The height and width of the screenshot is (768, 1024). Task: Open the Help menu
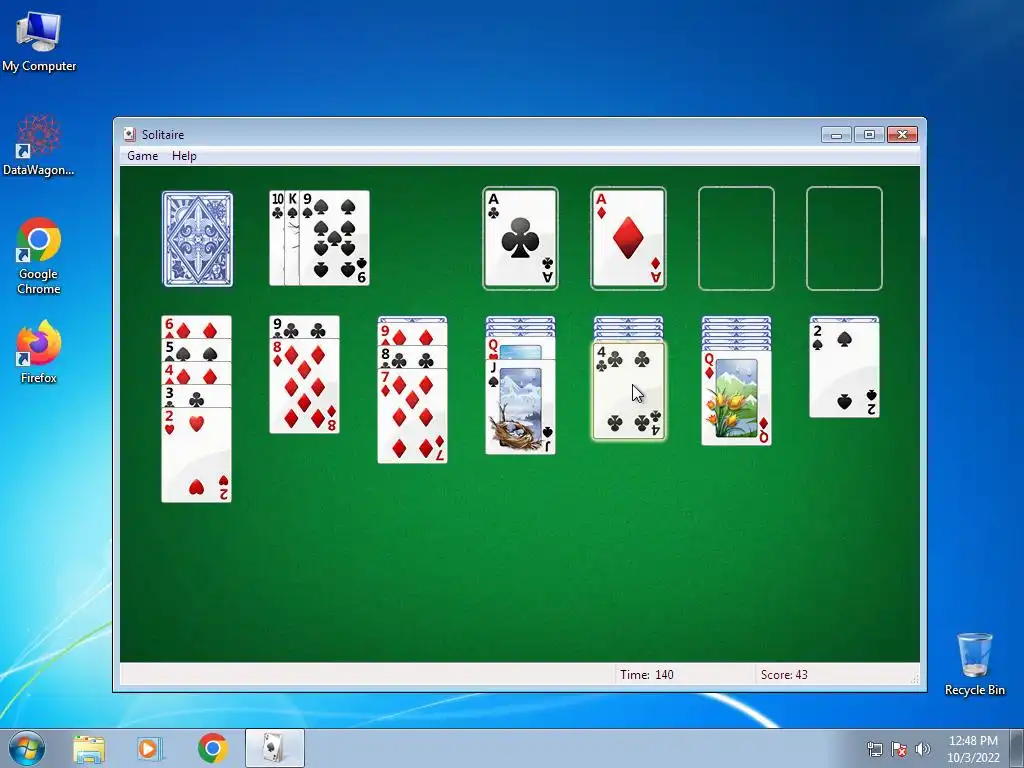[184, 156]
